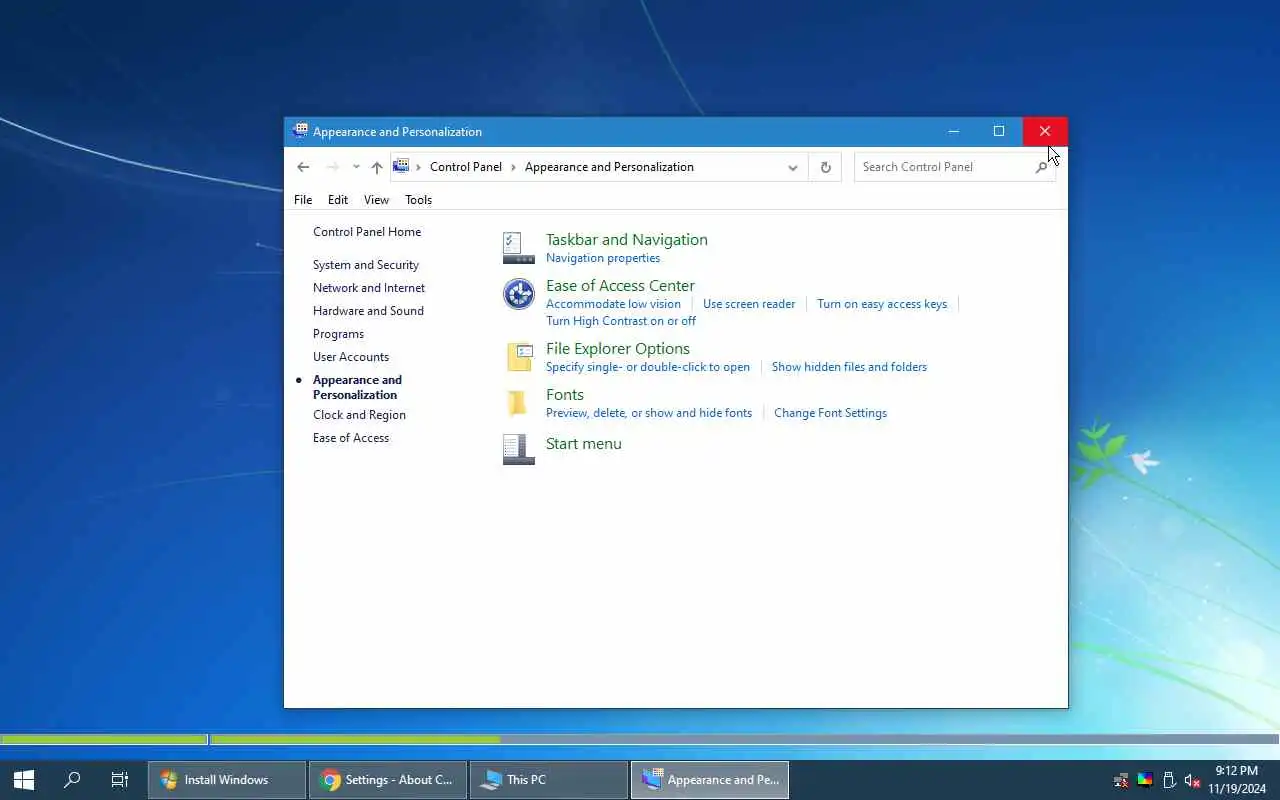Select User Accounts in sidebar

tap(351, 357)
